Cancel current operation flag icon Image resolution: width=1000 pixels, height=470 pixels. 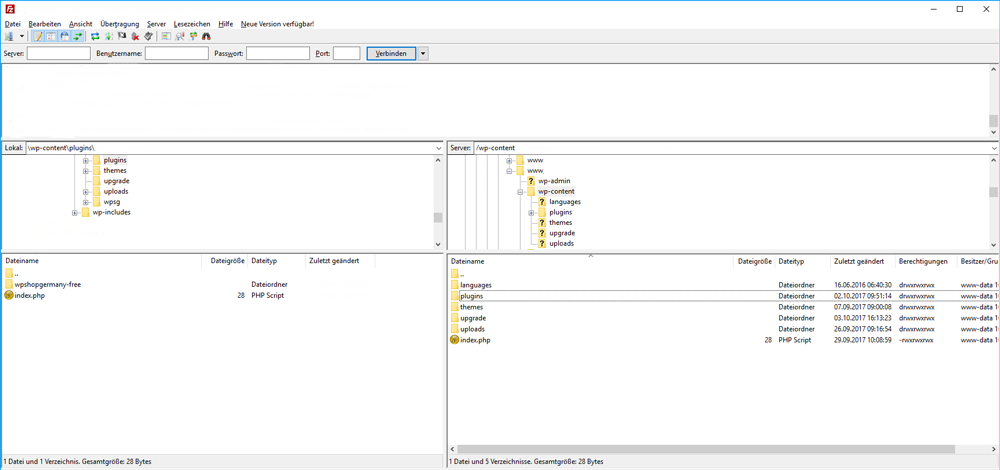[122, 36]
